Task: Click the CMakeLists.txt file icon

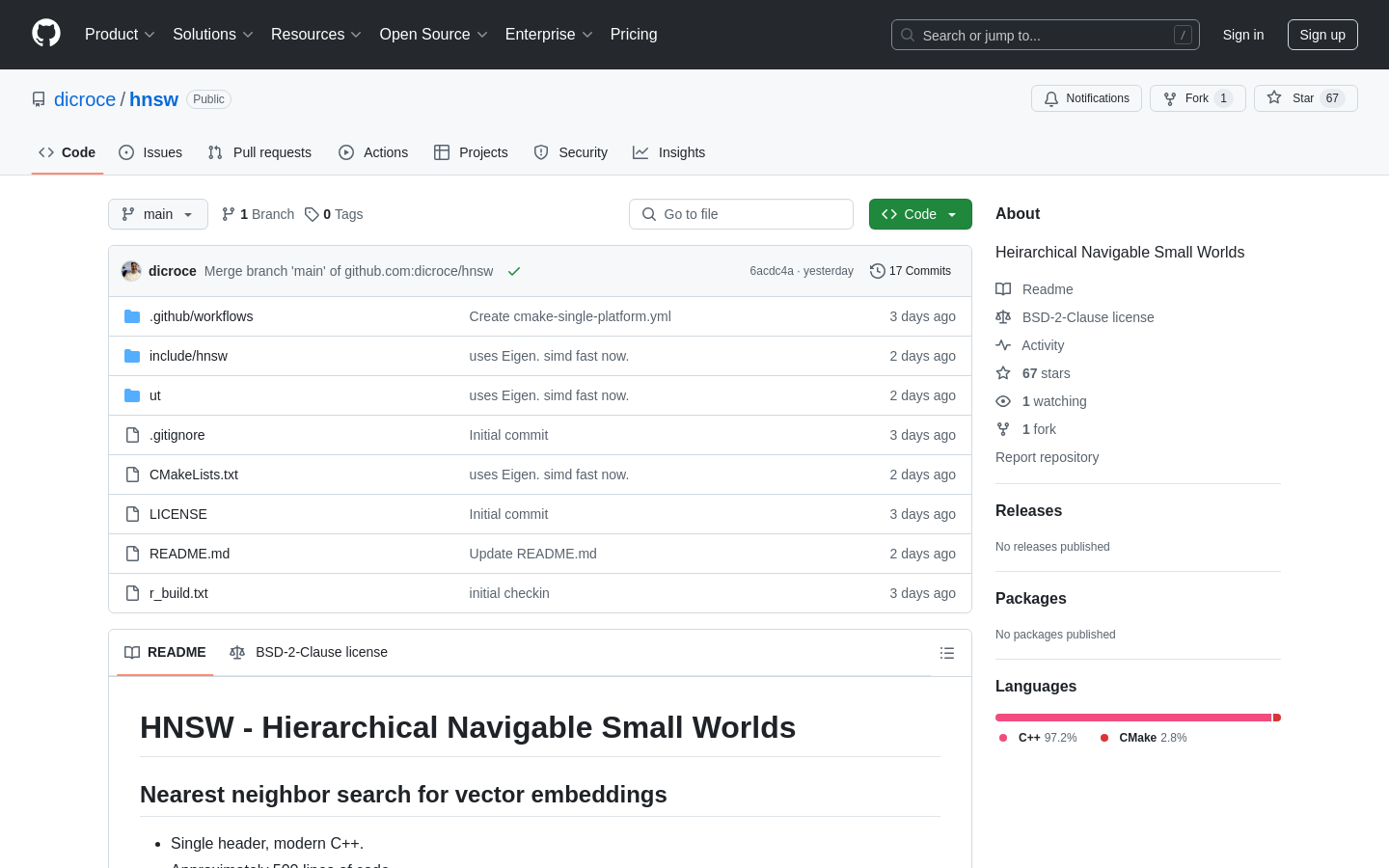Action: pos(132,475)
